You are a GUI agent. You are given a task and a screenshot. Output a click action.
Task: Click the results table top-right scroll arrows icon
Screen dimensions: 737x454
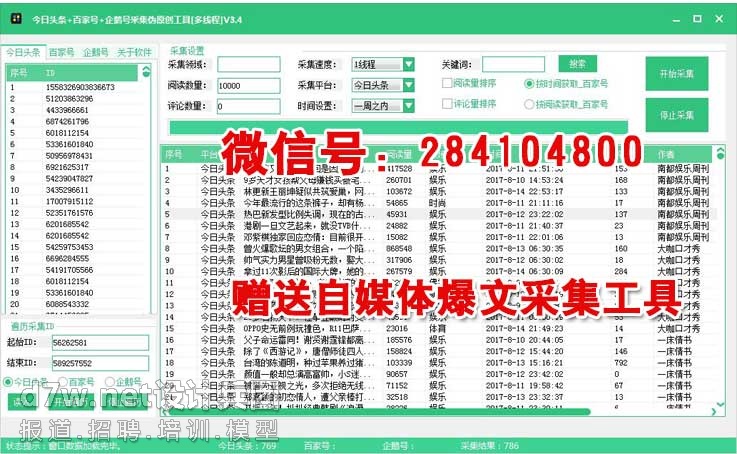(x=720, y=153)
